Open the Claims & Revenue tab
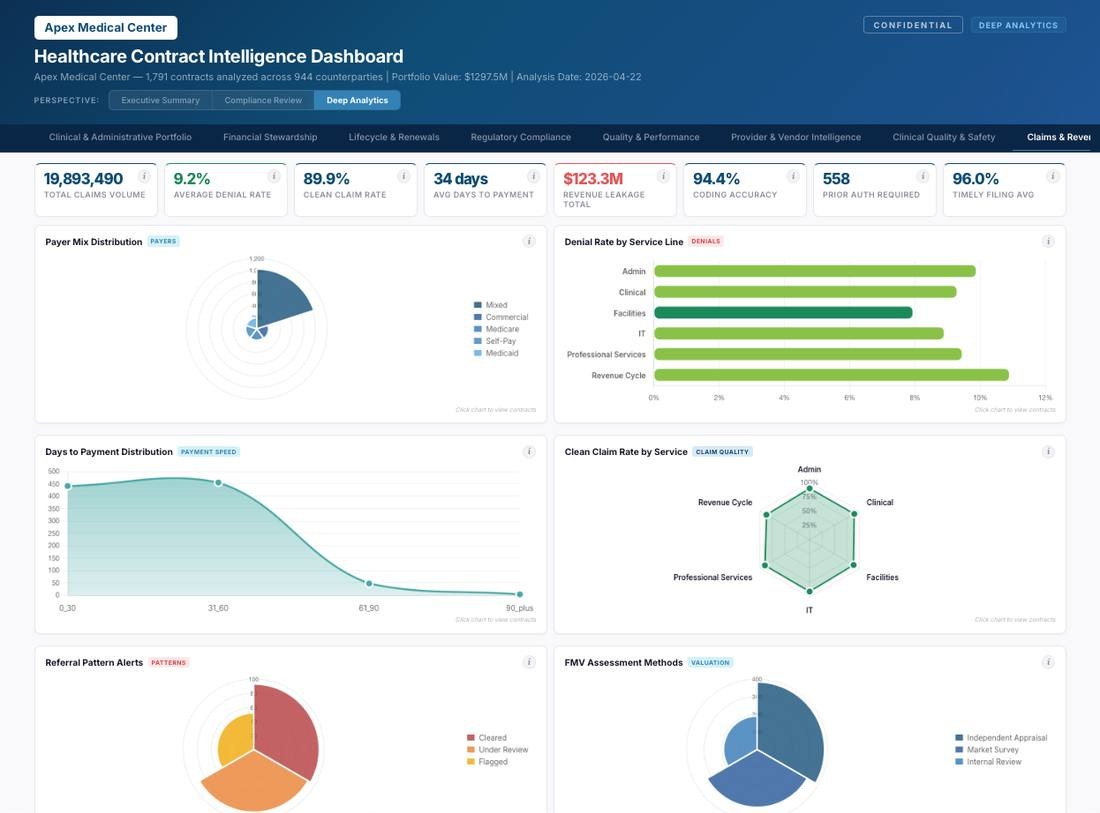 (1058, 137)
